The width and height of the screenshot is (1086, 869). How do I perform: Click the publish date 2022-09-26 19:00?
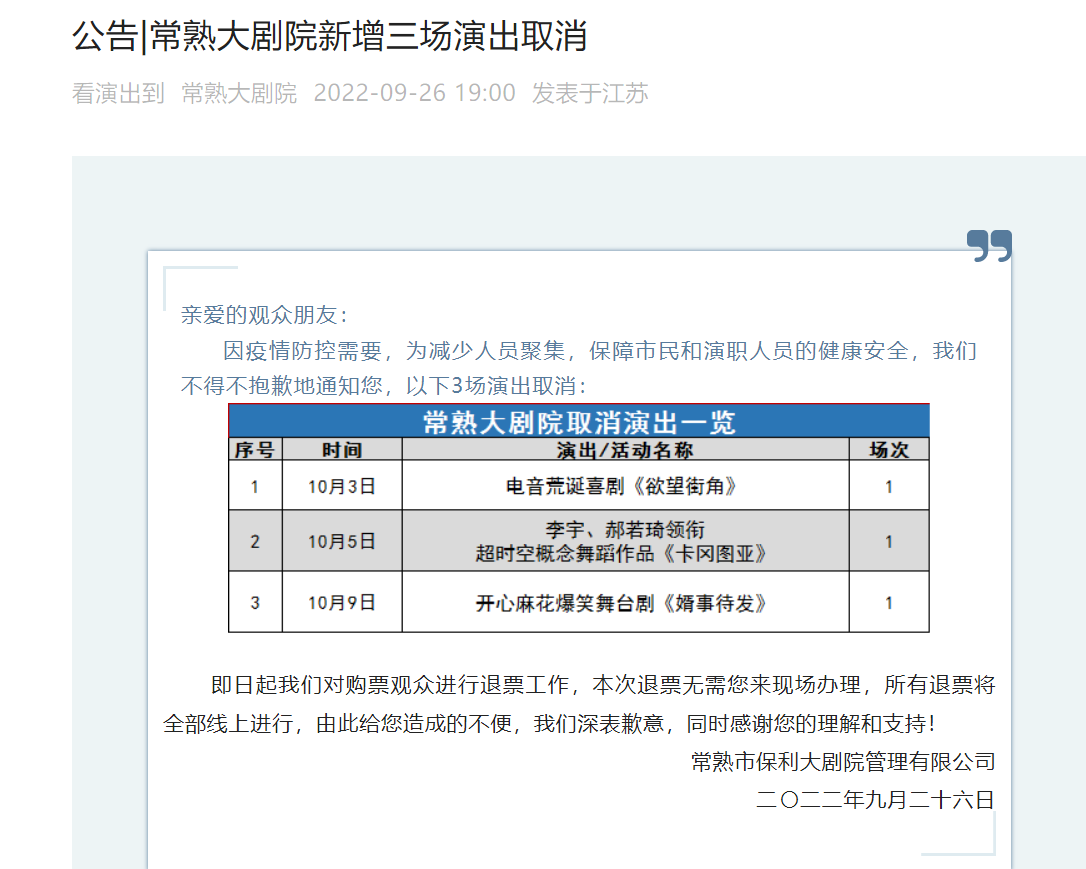pos(414,94)
